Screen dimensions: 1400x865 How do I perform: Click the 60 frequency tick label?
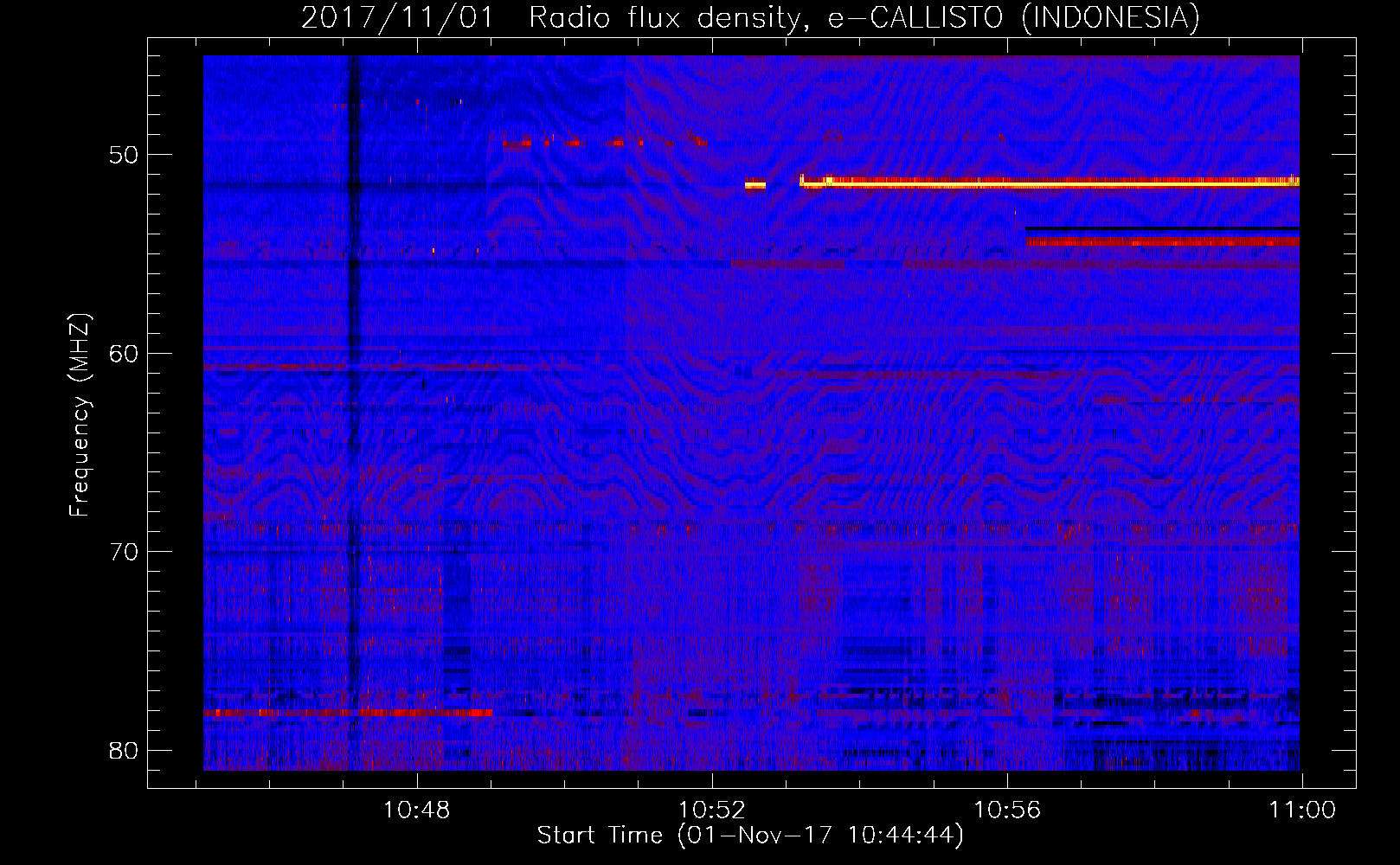(x=124, y=354)
